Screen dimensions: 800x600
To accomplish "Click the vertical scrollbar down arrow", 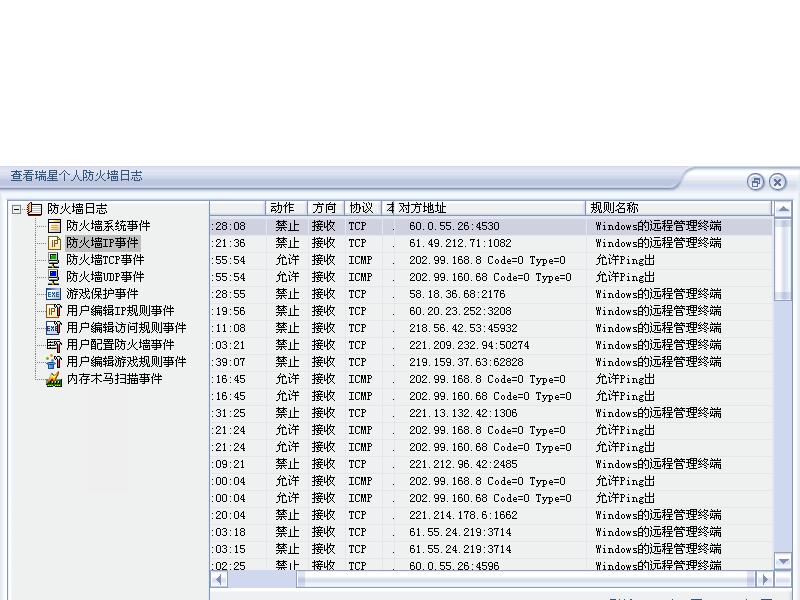I will 783,561.
